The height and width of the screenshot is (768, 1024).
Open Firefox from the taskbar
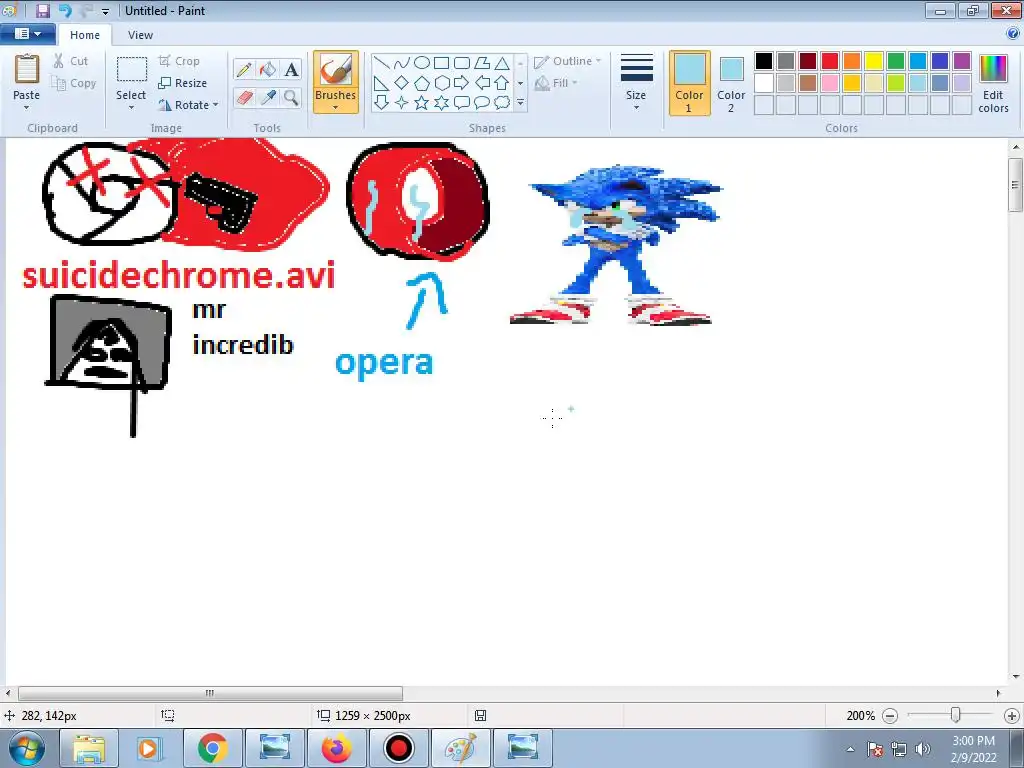coord(336,748)
